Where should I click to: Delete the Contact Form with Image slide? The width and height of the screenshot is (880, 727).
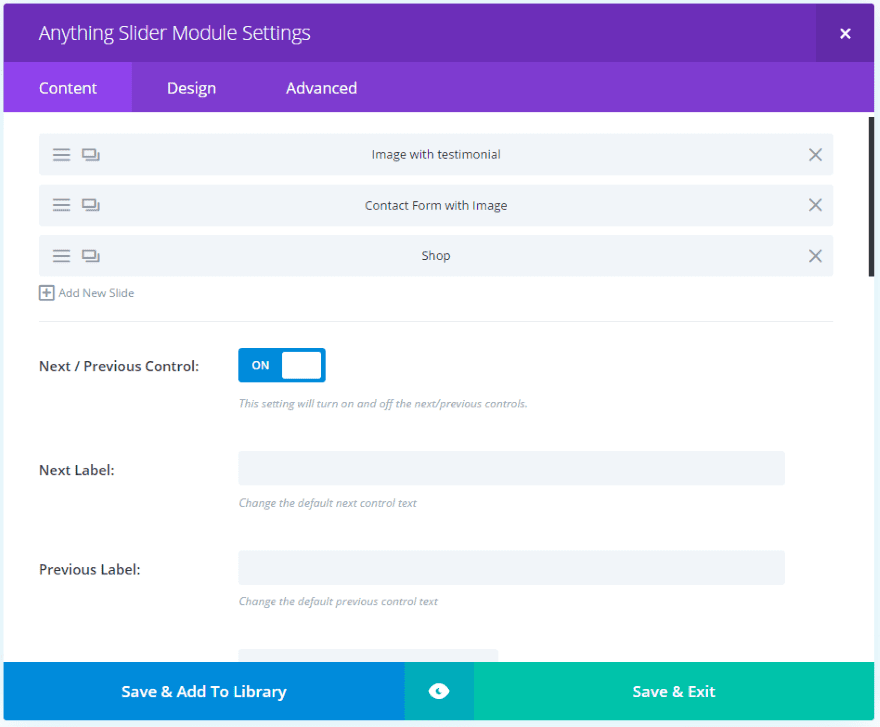click(815, 205)
